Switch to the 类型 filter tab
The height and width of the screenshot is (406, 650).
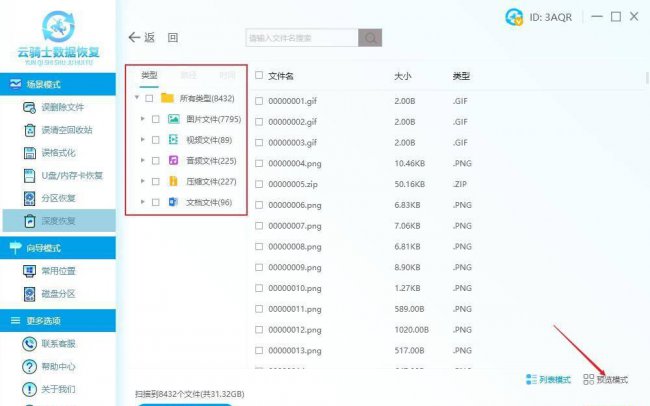click(x=149, y=75)
